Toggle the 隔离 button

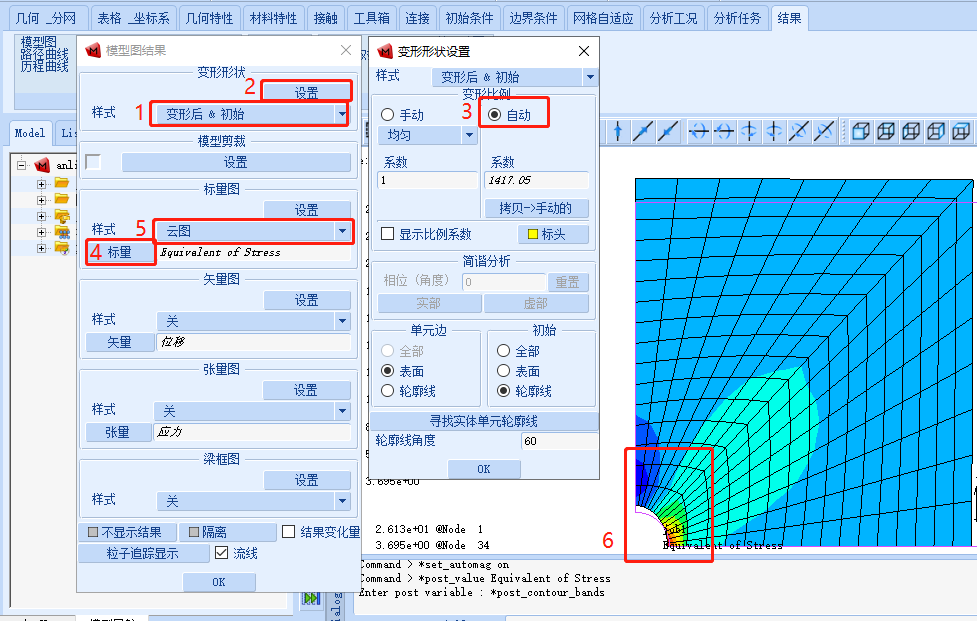pyautogui.click(x=228, y=532)
